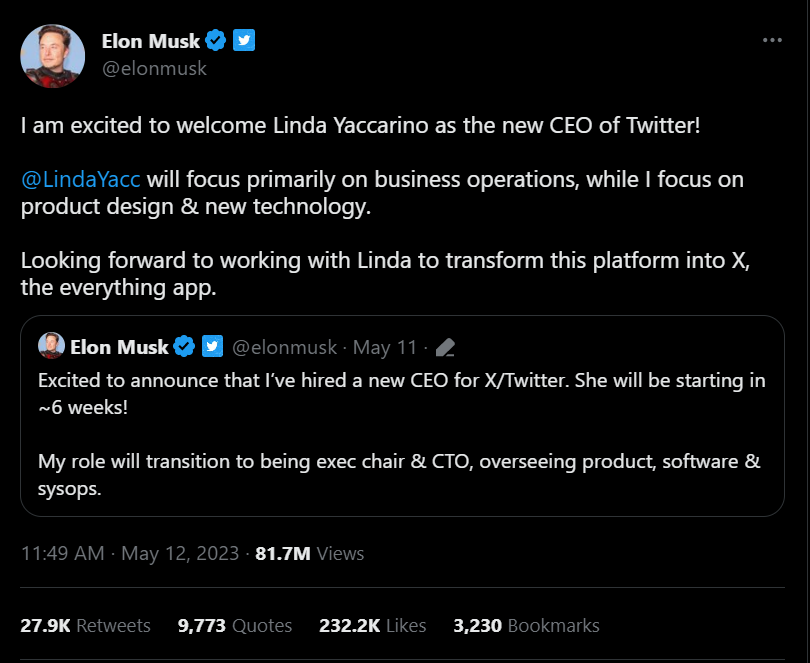Show the 232.2K Likes list
Viewport: 810px width, 663px height.
(372, 626)
